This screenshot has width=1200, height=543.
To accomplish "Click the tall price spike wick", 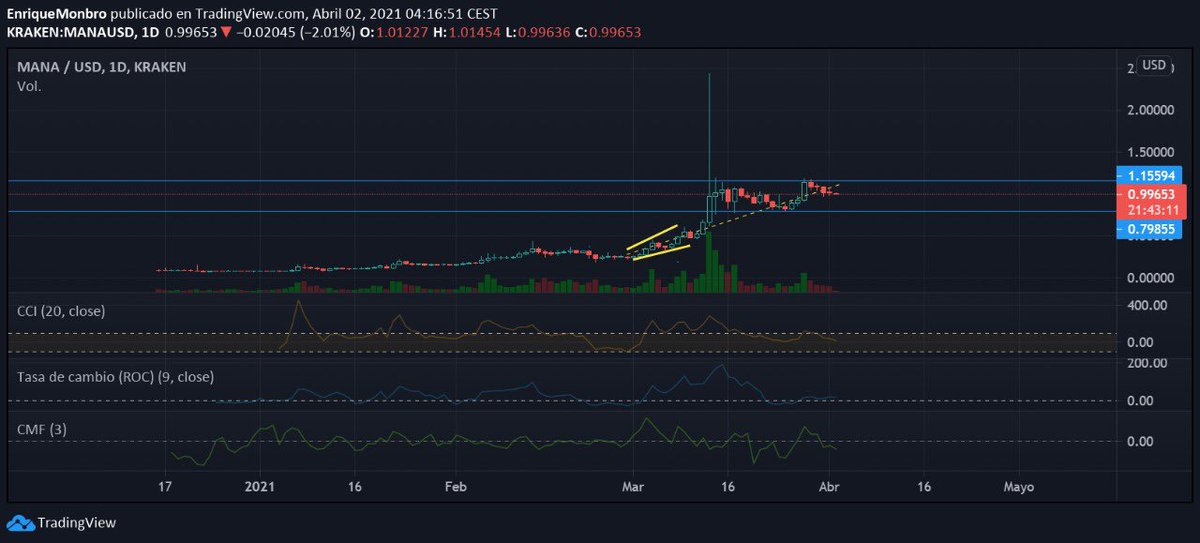I will point(709,130).
